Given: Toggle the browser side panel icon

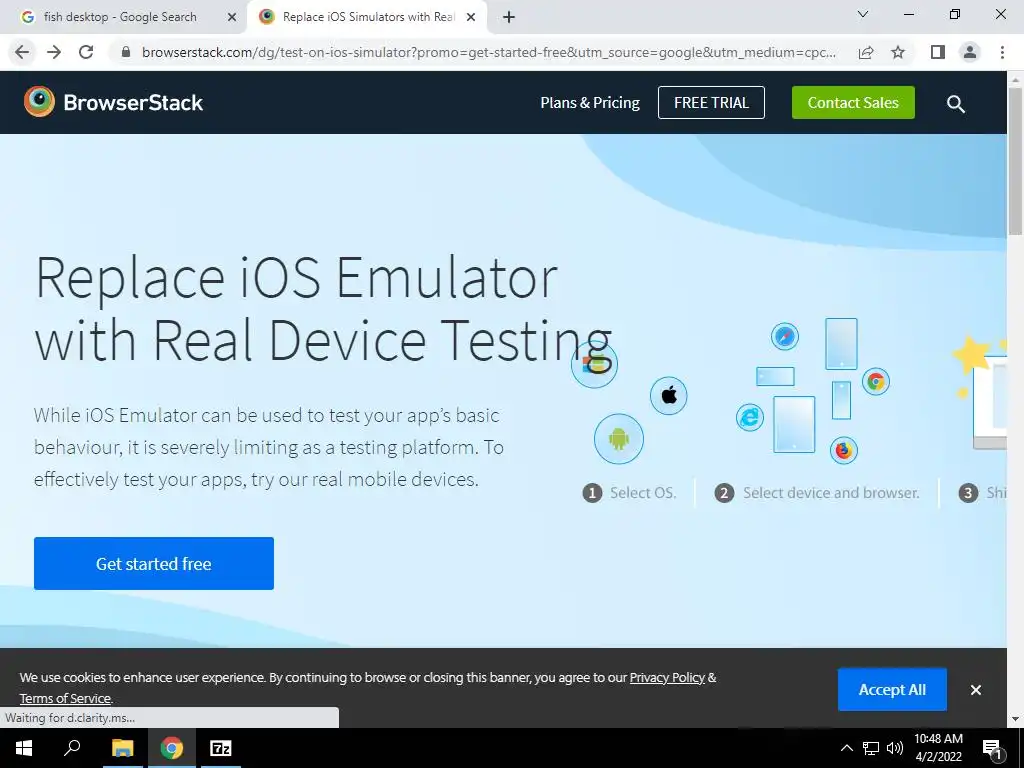Looking at the screenshot, I should pyautogui.click(x=938, y=52).
